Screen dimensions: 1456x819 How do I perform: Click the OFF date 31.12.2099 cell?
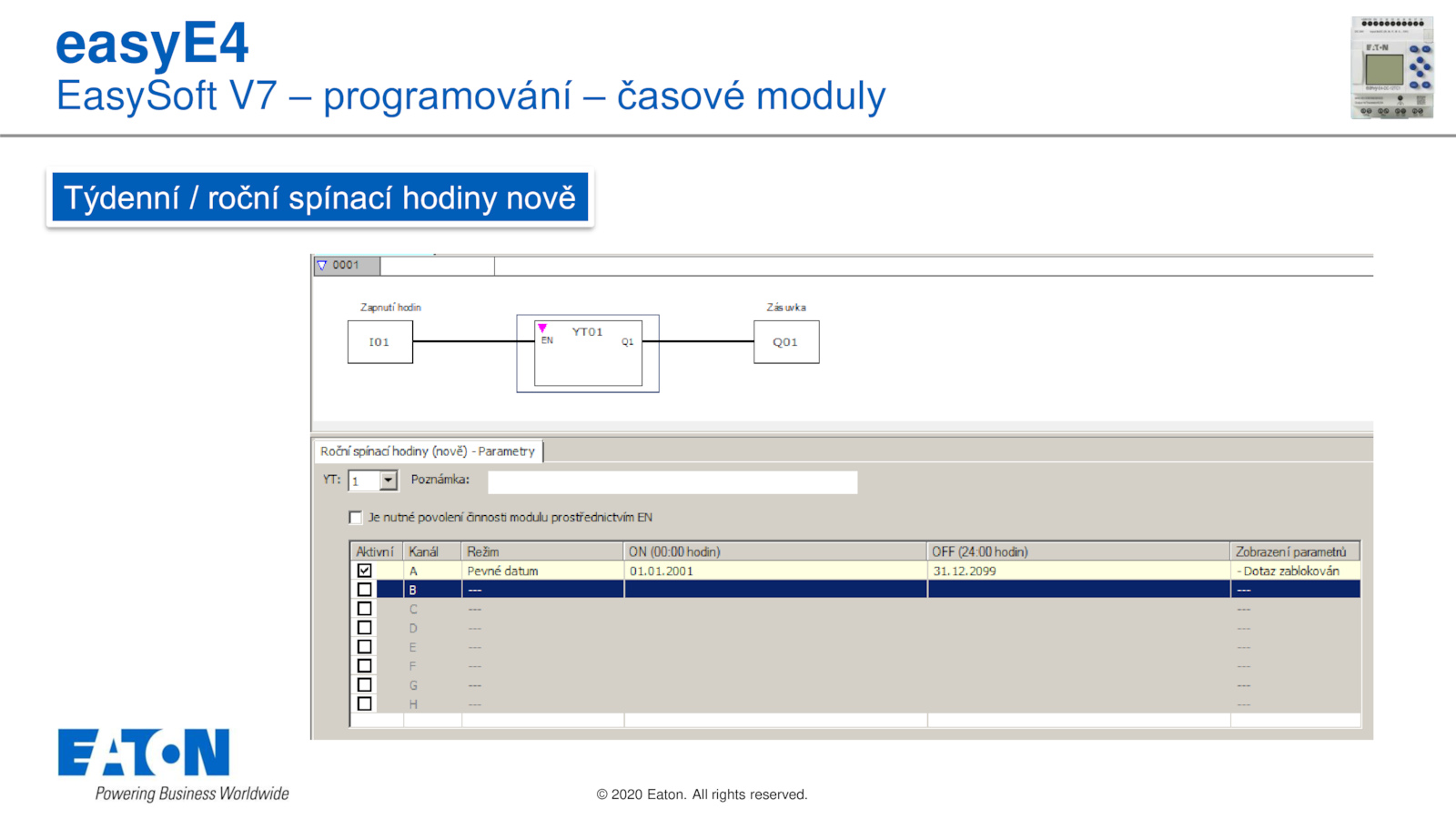pyautogui.click(x=1078, y=571)
